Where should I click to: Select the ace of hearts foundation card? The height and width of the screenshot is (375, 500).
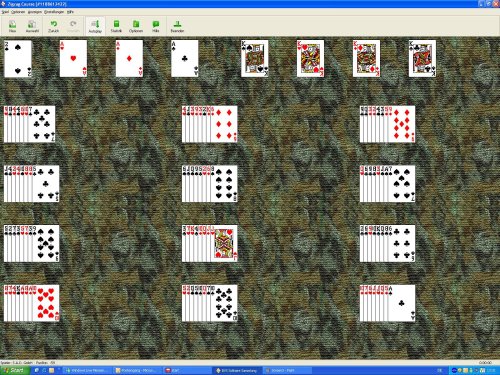[73, 59]
